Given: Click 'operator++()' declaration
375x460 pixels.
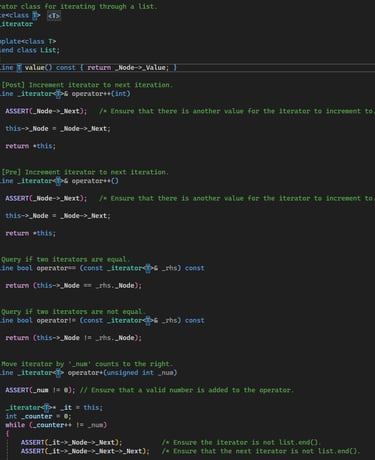Looking at the screenshot, I should (x=95, y=181).
